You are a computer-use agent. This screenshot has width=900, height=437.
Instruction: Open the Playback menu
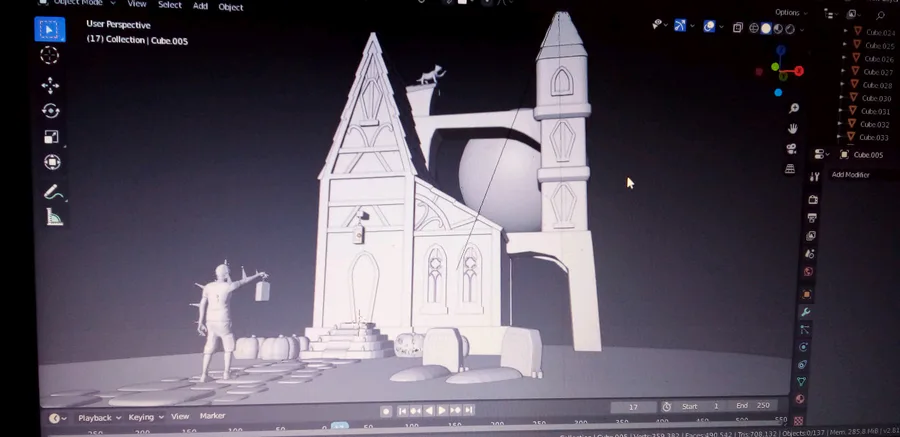99,417
